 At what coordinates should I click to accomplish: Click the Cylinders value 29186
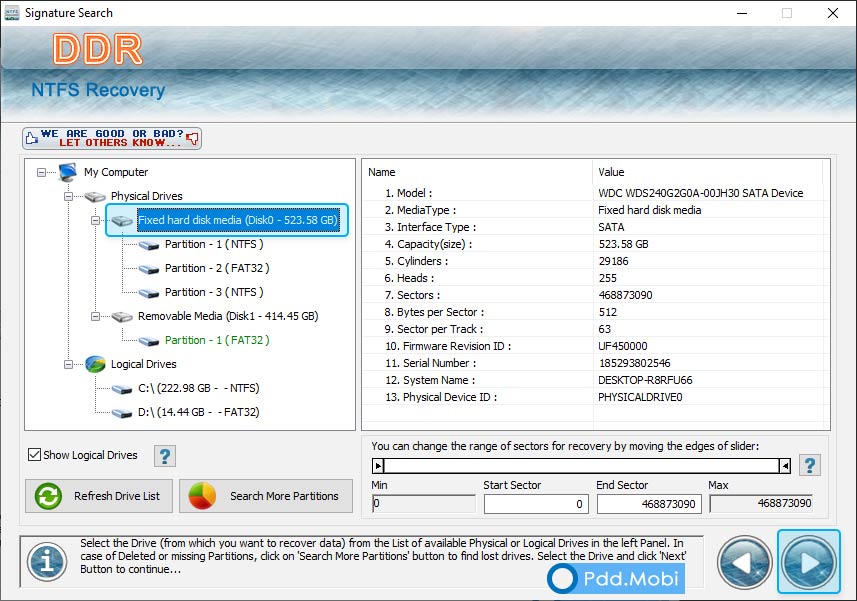tap(614, 261)
